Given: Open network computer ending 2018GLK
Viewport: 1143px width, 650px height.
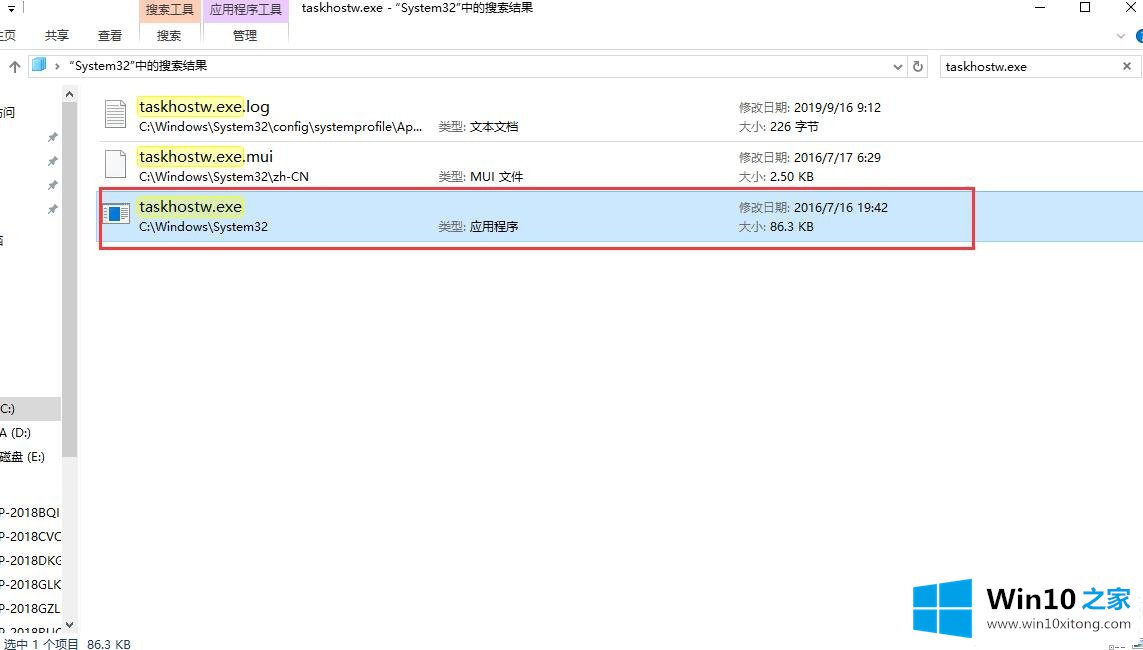Looking at the screenshot, I should click(31, 584).
